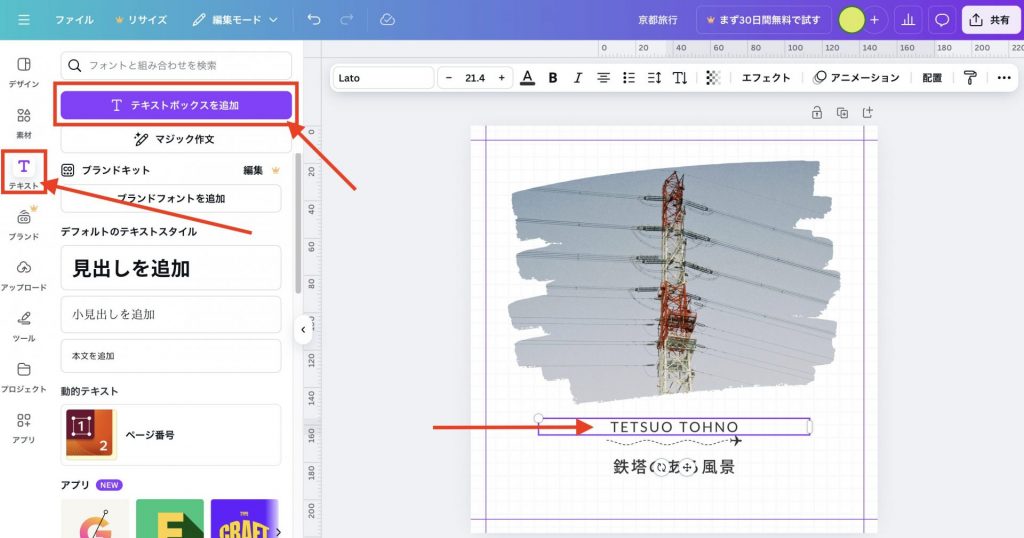Click the yellow-green profile avatar
The width and height of the screenshot is (1024, 538).
(x=852, y=20)
